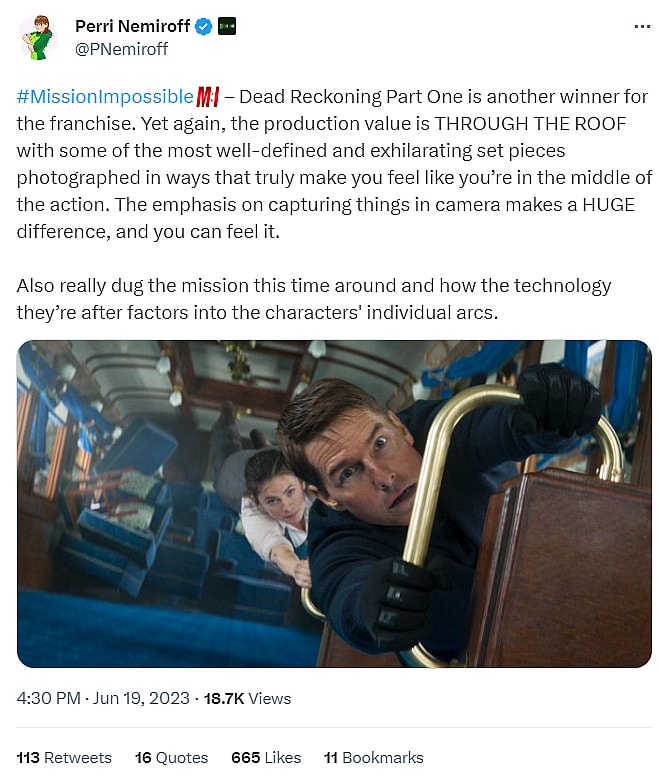Open the attached train scene photo
The image size is (659, 780).
tap(334, 503)
